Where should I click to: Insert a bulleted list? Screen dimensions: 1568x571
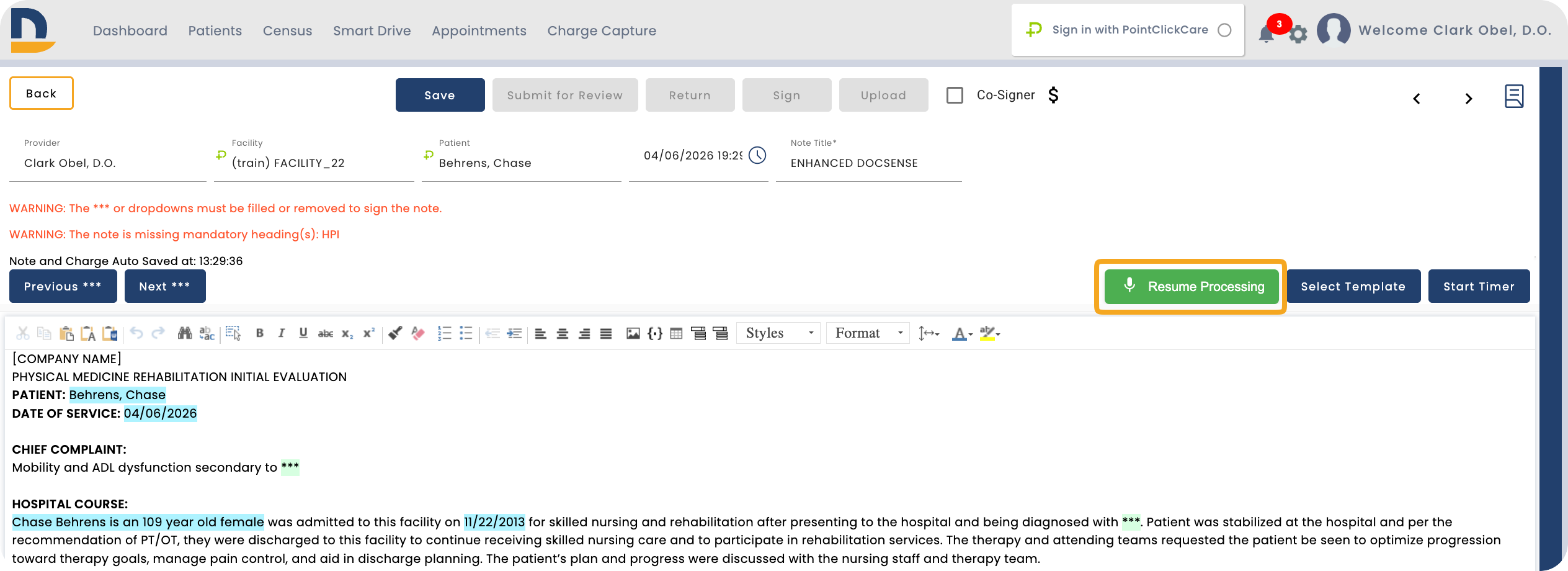[466, 333]
